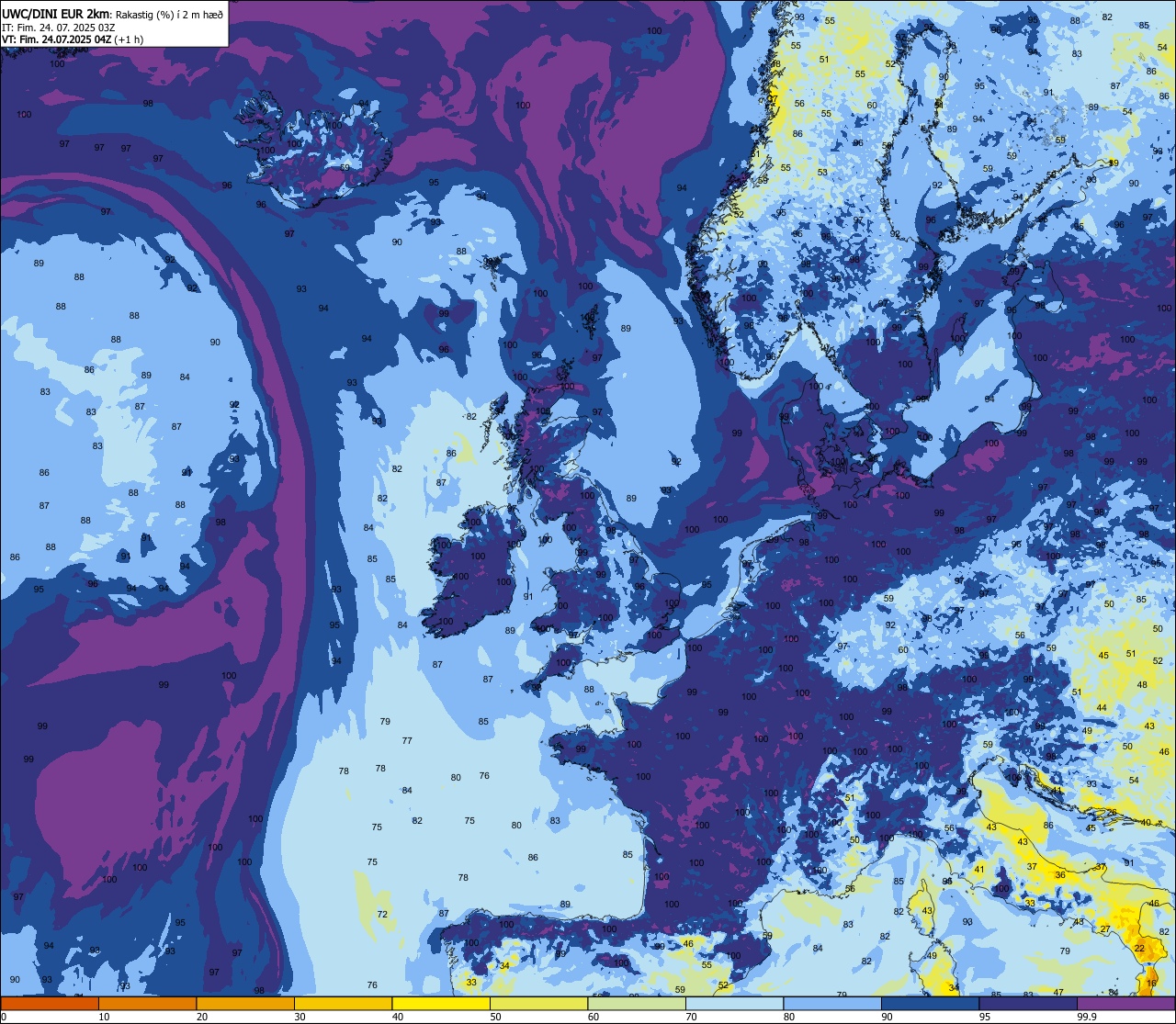Image resolution: width=1176 pixels, height=1024 pixels.
Task: Click the '77' humidity value on the map
Action: tap(407, 740)
